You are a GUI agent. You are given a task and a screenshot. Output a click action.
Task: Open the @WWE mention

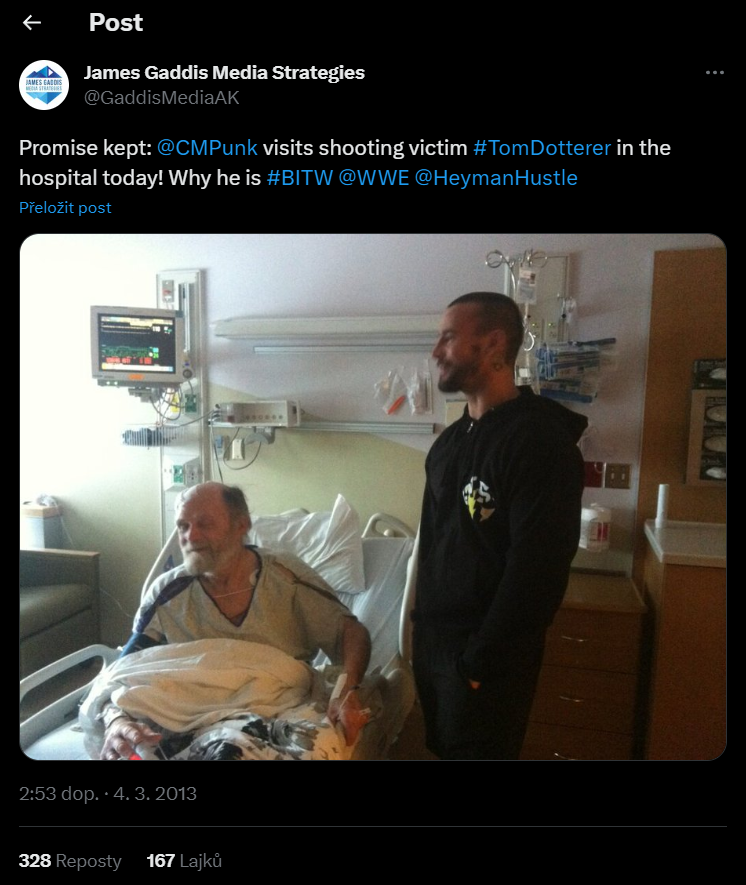pyautogui.click(x=374, y=178)
